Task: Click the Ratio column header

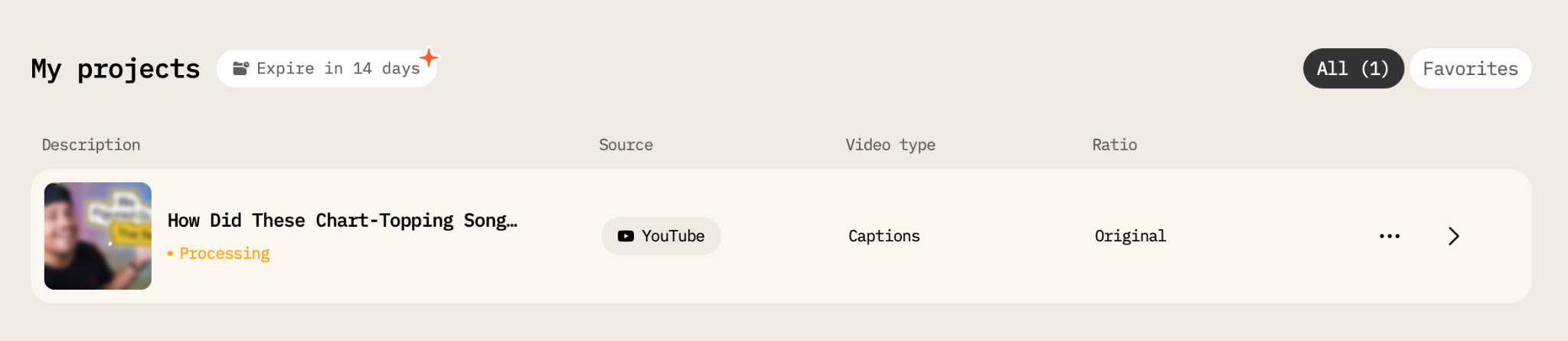Action: (1115, 145)
